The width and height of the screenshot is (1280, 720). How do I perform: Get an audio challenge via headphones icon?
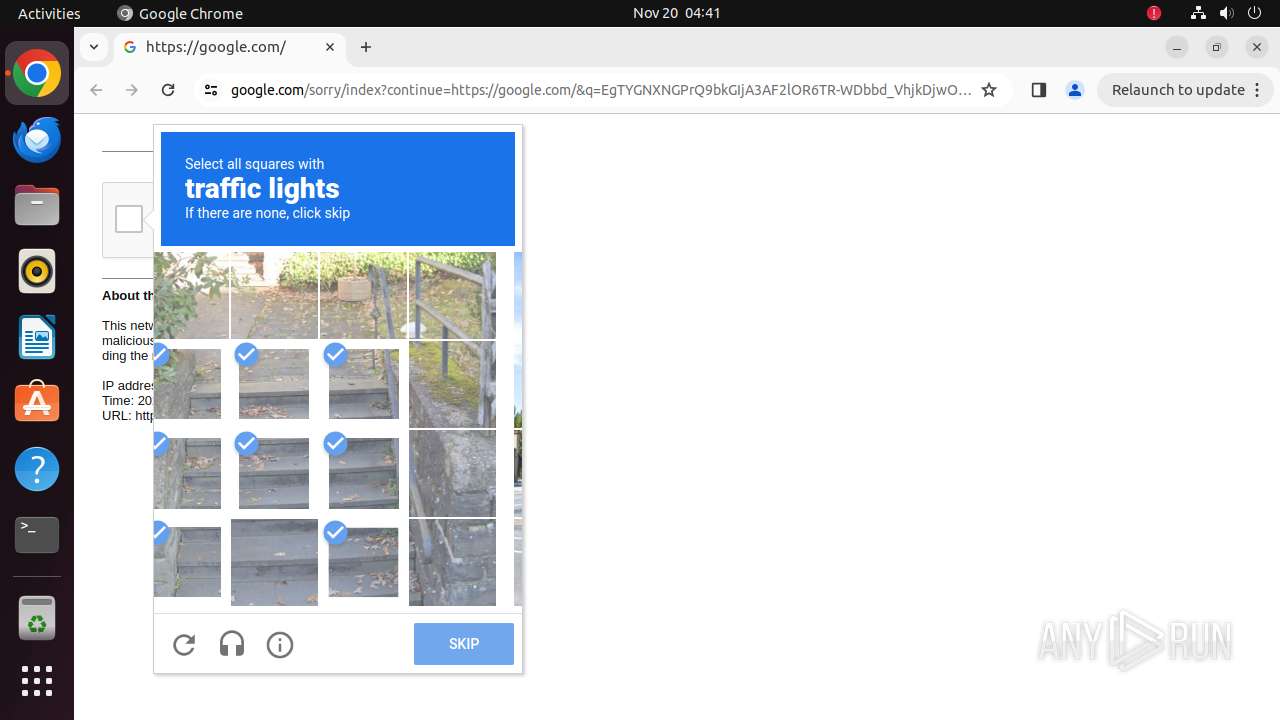tap(232, 645)
